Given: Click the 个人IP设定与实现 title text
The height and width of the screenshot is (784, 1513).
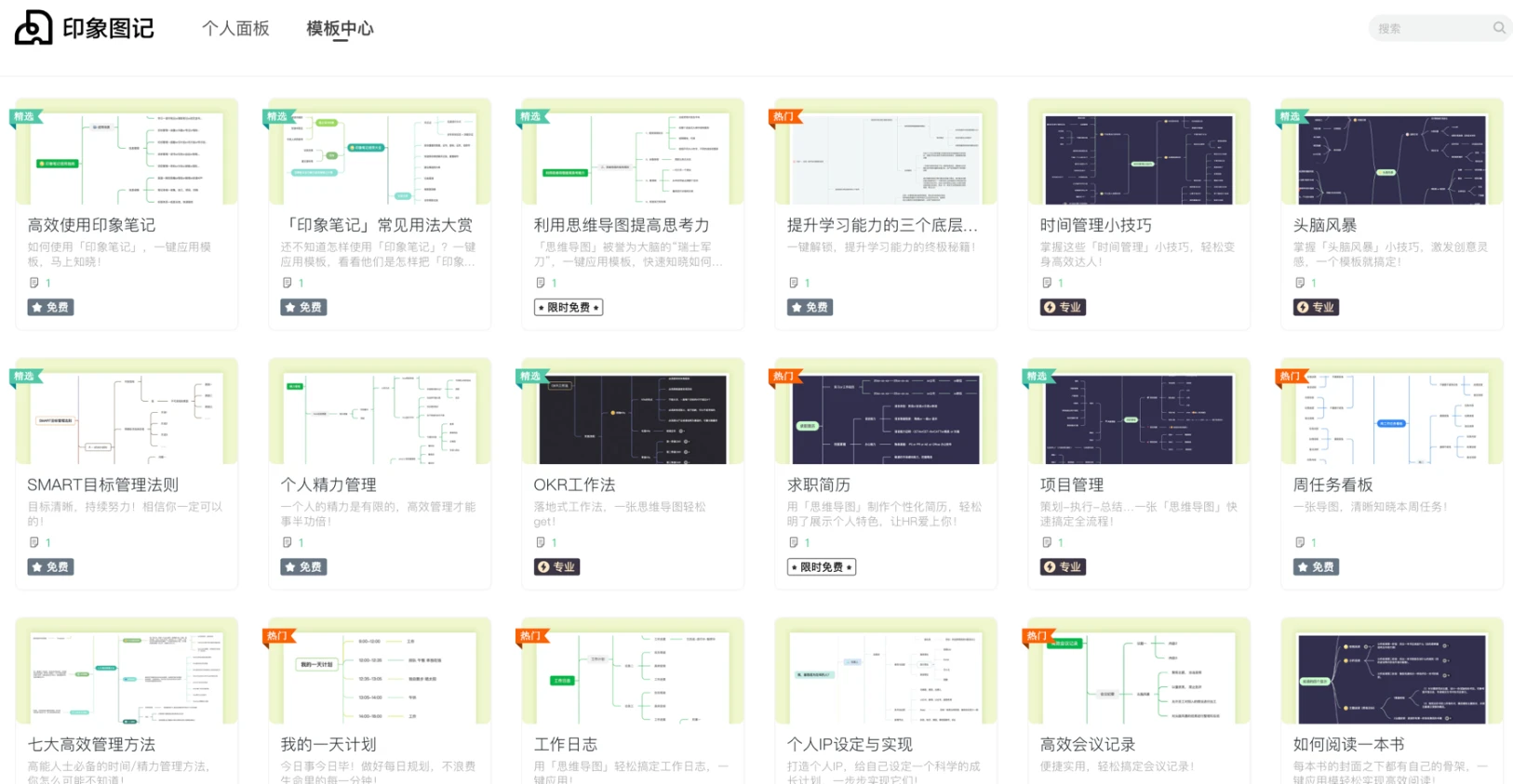Looking at the screenshot, I should click(850, 744).
